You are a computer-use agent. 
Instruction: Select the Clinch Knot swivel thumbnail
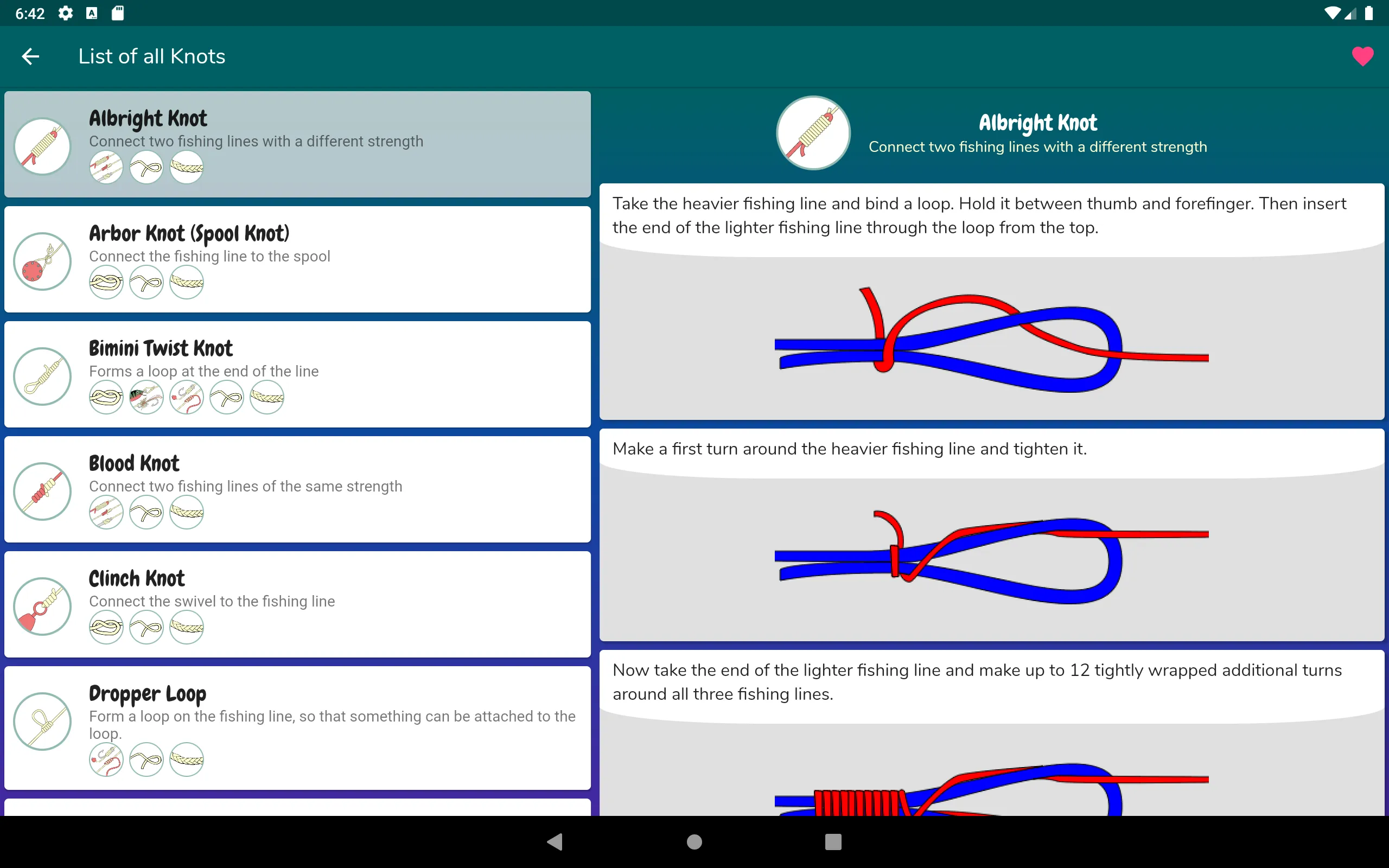(42, 606)
